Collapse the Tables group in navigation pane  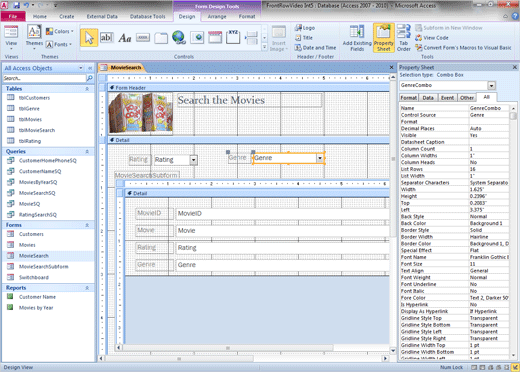click(x=87, y=89)
